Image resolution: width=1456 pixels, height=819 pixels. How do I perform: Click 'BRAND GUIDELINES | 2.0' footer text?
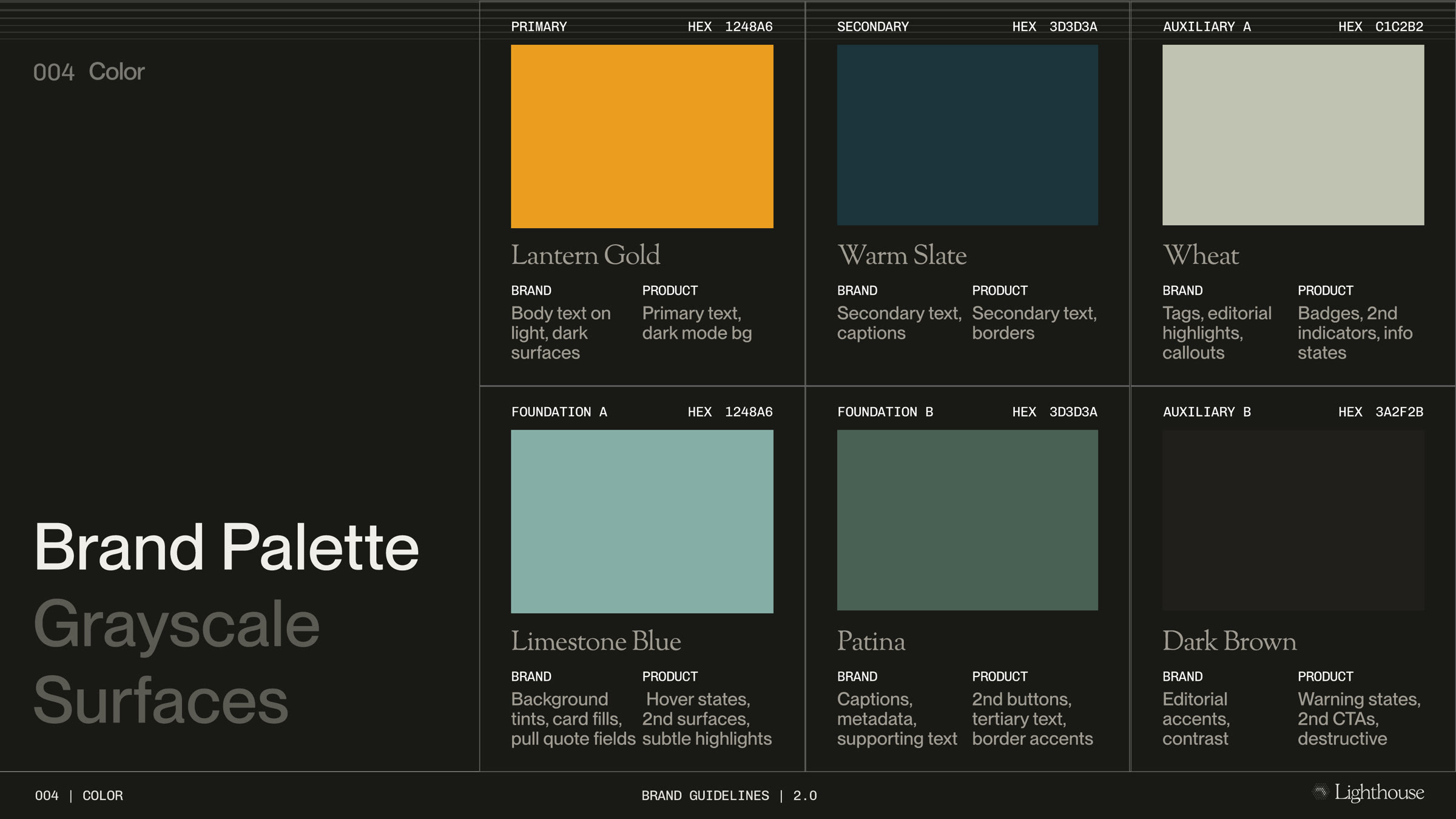point(729,795)
